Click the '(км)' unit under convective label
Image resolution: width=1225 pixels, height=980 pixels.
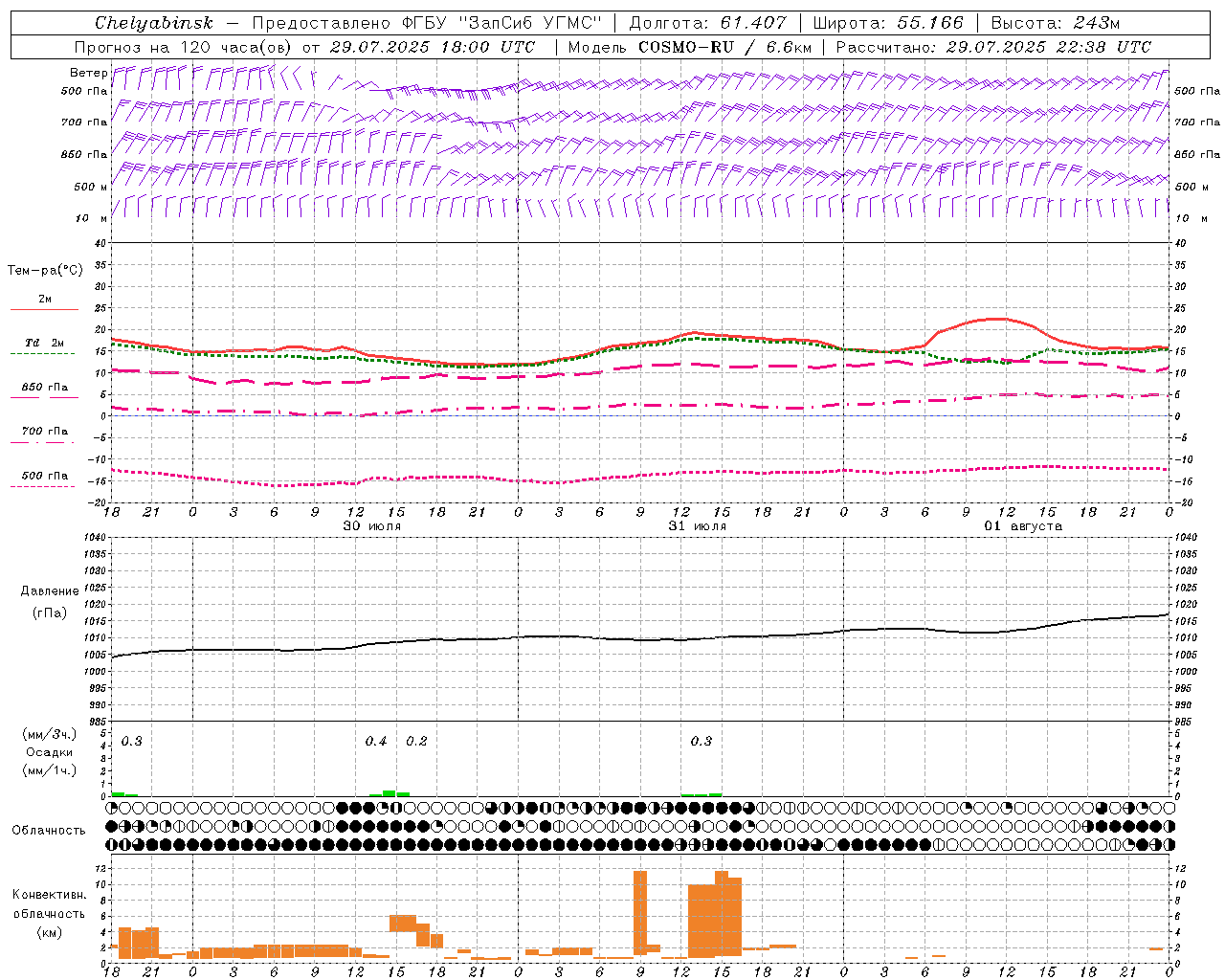(x=50, y=932)
